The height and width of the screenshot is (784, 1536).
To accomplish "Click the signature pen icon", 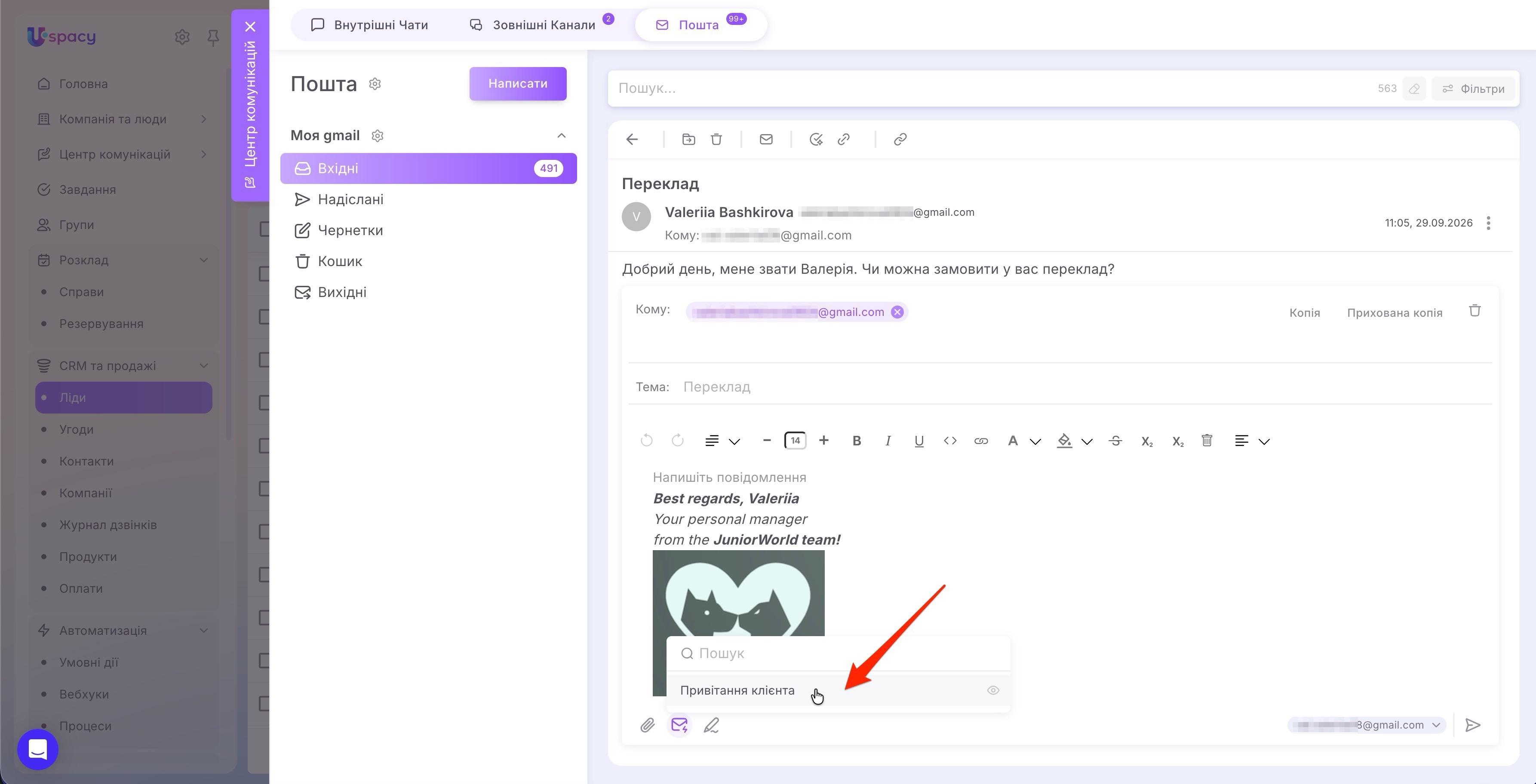I will pyautogui.click(x=711, y=726).
